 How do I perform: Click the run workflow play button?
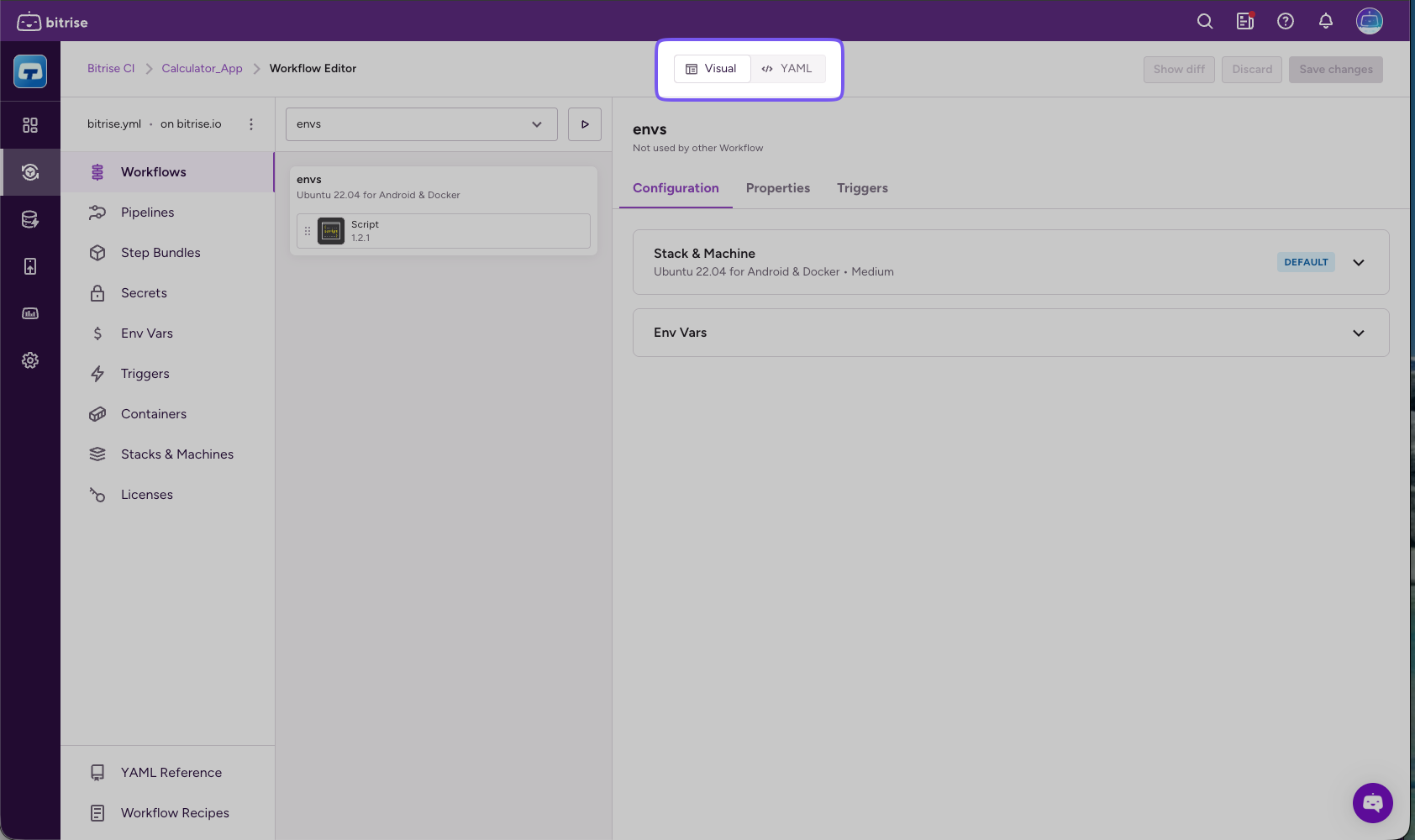pos(585,124)
